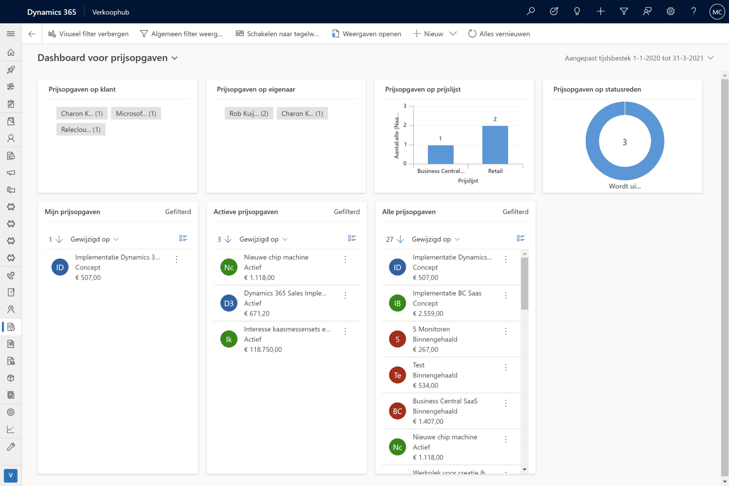Filter by Releclou... (1) customer tag
Viewport: 729px width, 486px height.
[x=81, y=130]
